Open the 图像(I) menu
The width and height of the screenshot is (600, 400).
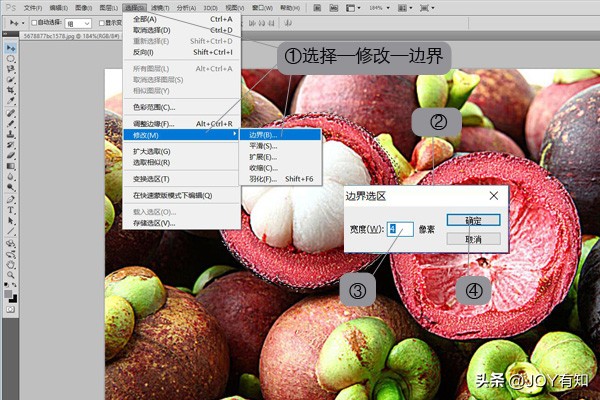pyautogui.click(x=83, y=8)
